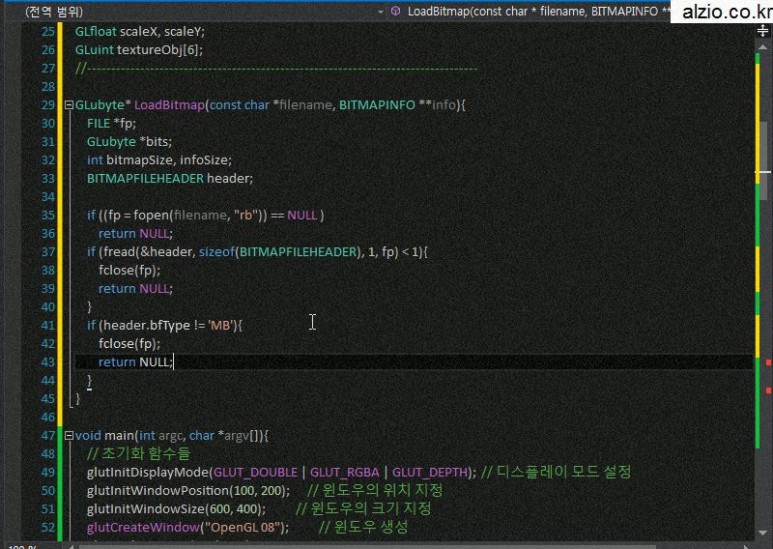
Task: Open the member list dropdown arrow beside LoadBitmap
Action: (x=381, y=11)
